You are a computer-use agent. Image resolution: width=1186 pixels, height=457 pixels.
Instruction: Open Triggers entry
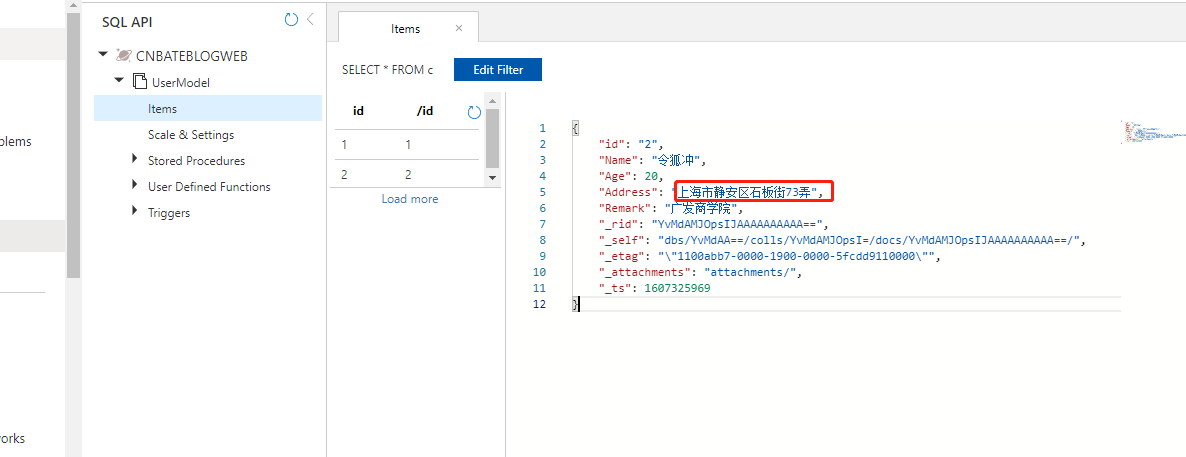[169, 213]
